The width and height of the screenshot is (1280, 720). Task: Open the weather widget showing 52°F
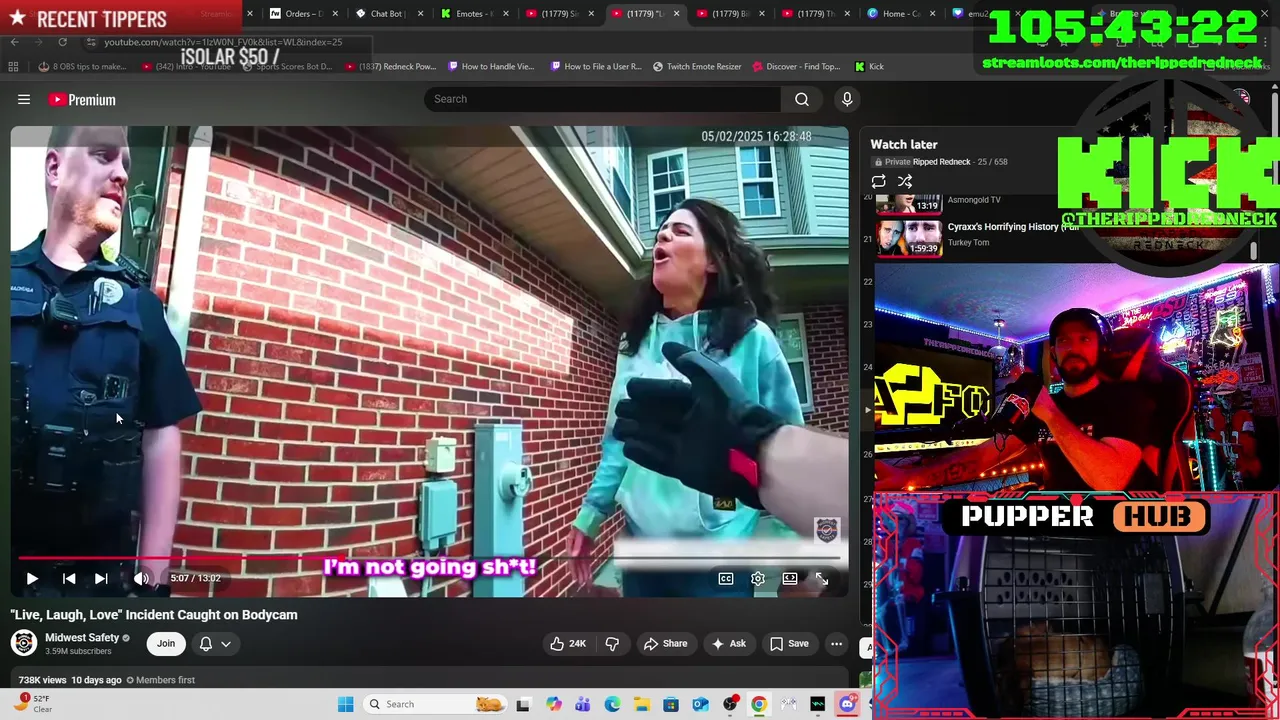click(32, 704)
